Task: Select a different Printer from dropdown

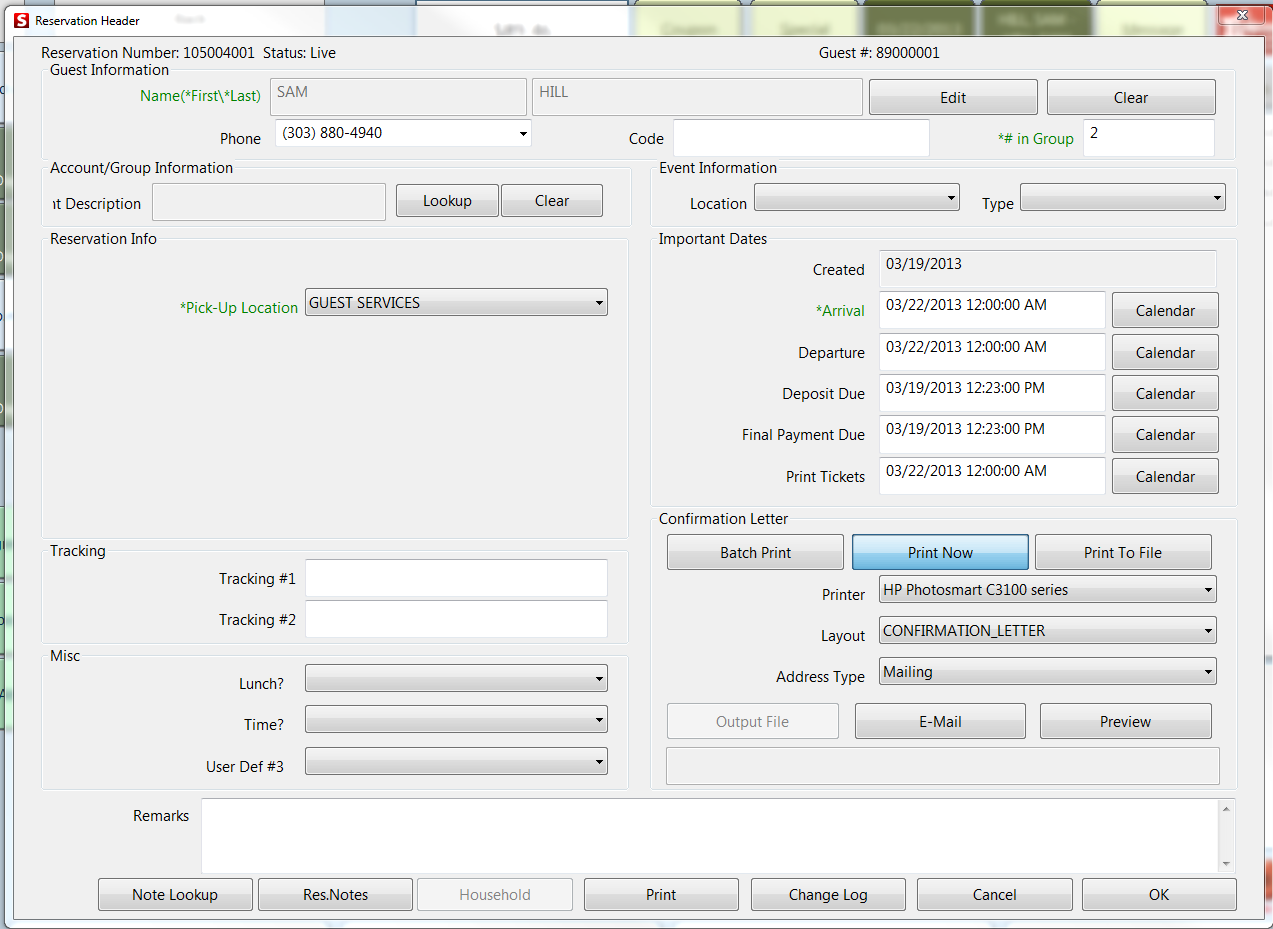Action: [1047, 590]
